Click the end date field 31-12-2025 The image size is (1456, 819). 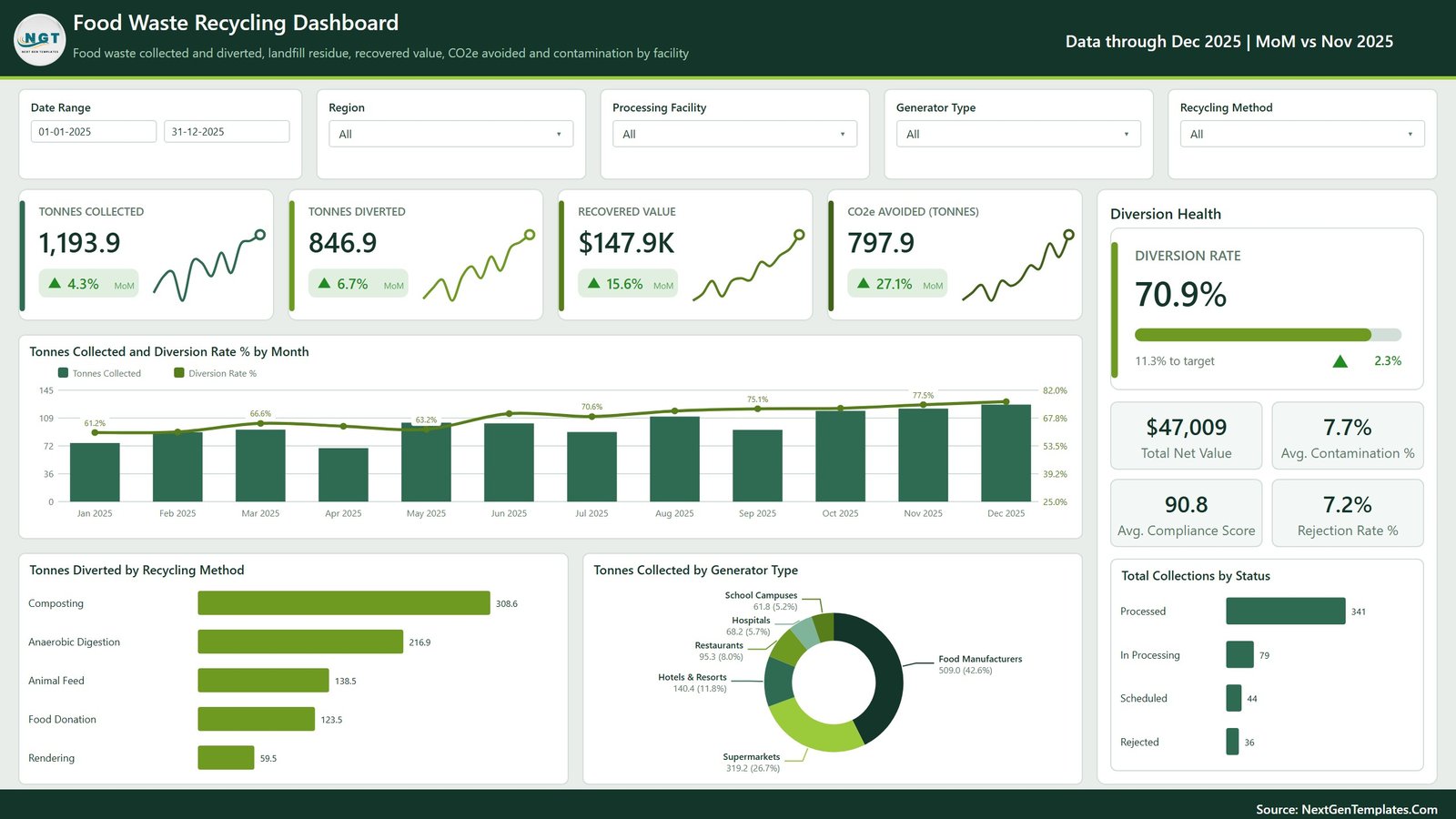(227, 131)
